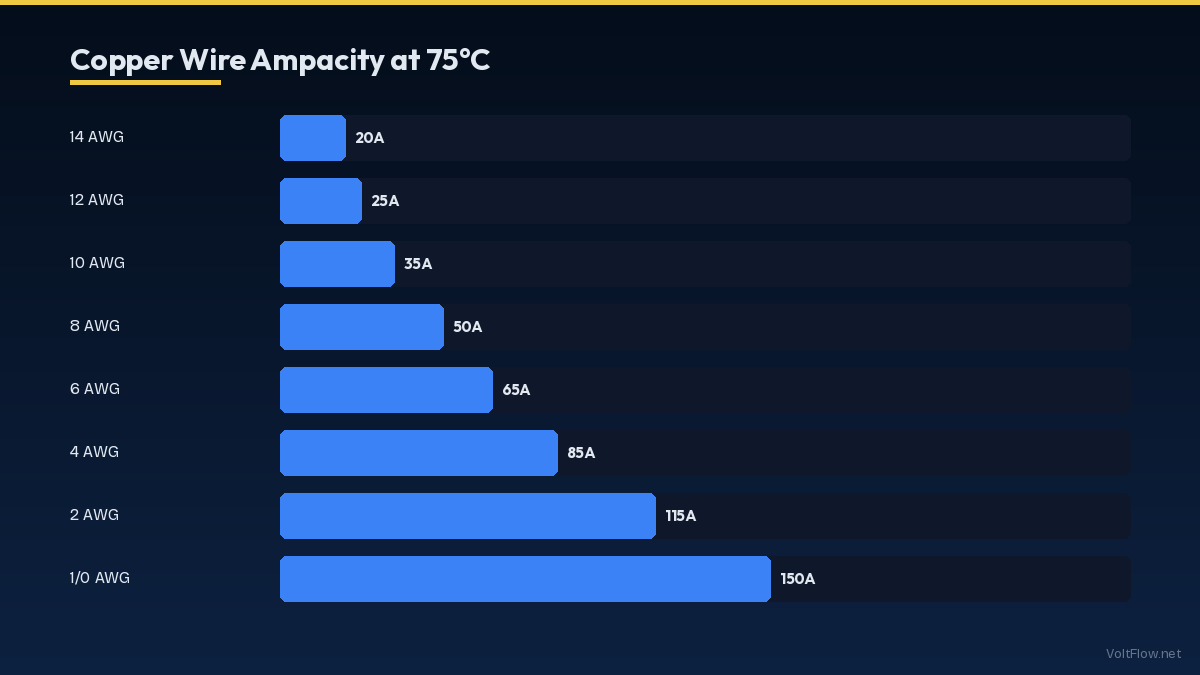Click the blue 14 AWG bar
This screenshot has height=675, width=1200.
coord(313,138)
